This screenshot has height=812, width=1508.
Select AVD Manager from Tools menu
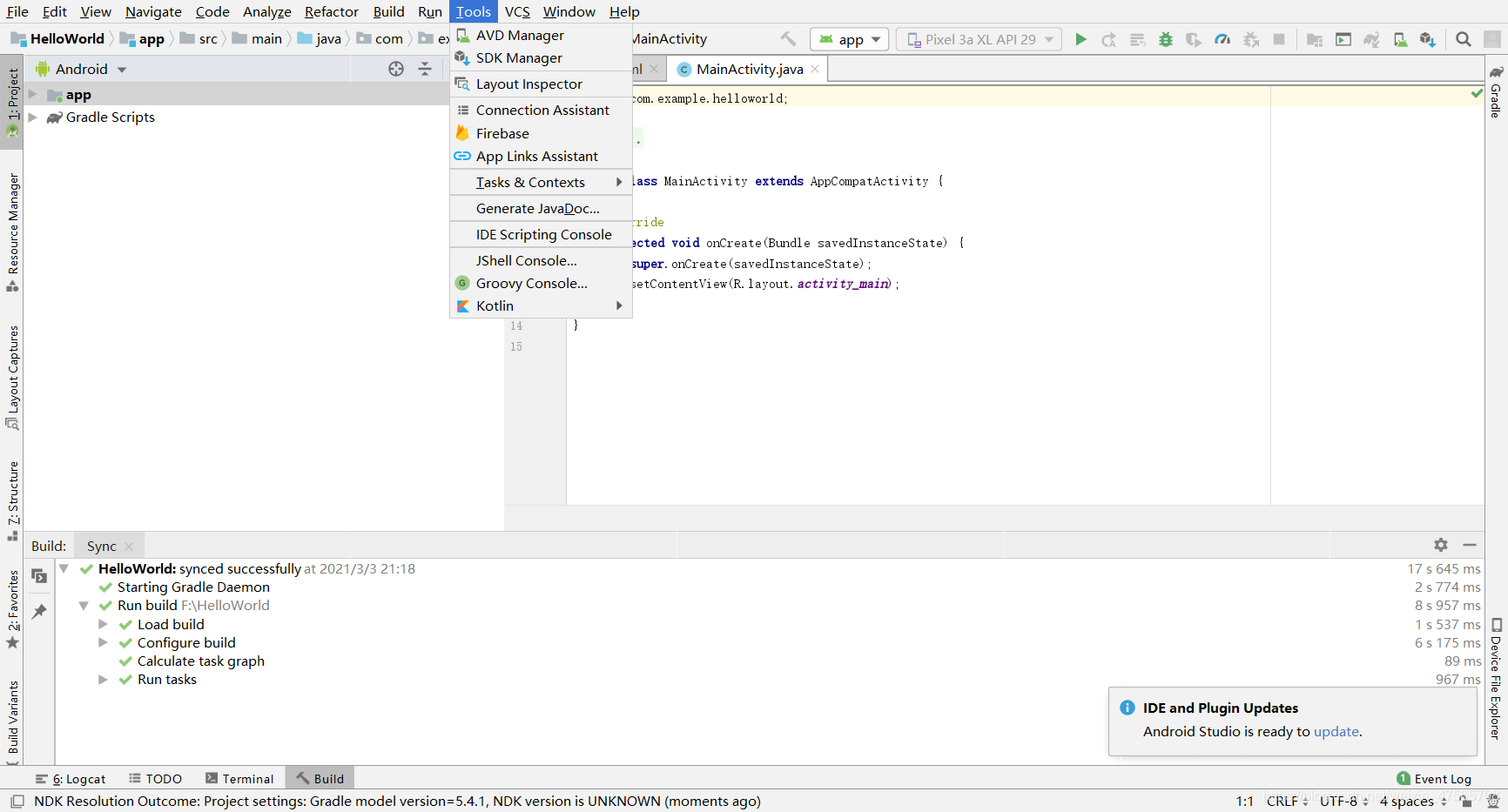(x=541, y=35)
